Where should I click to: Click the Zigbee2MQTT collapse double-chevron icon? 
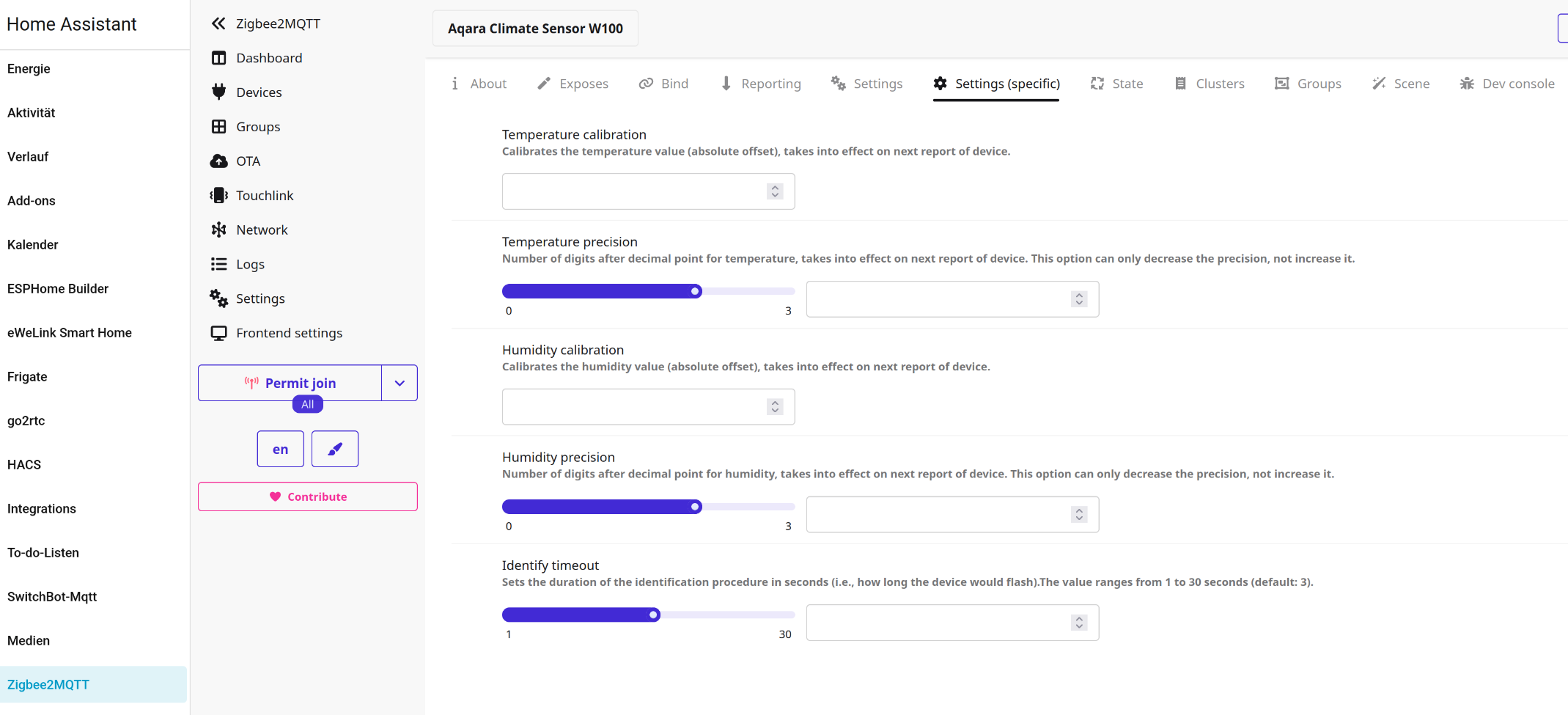click(218, 23)
